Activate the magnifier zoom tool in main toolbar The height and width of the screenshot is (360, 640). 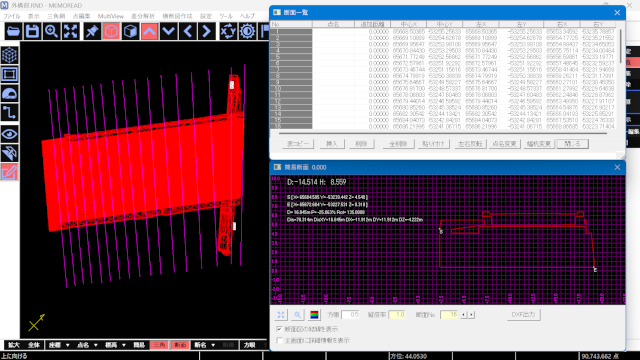(51, 31)
